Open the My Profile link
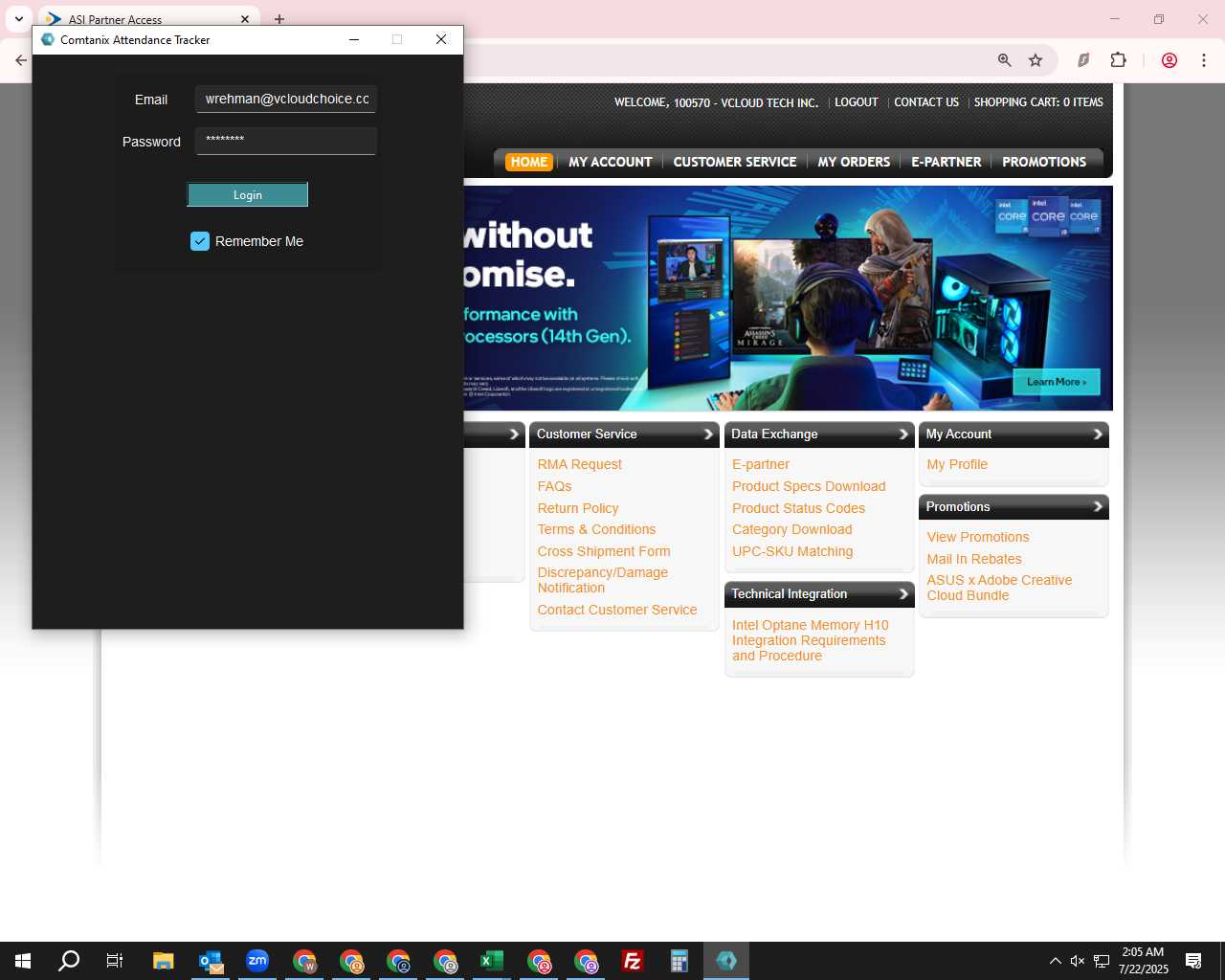This screenshot has width=1225, height=980. pos(957,464)
